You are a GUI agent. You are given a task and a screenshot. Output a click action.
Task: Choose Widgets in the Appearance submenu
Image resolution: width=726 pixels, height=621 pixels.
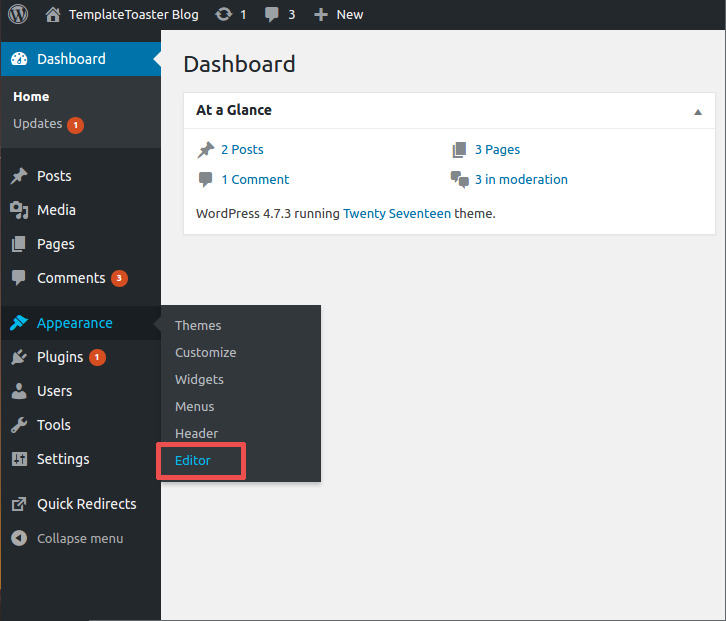pos(199,379)
